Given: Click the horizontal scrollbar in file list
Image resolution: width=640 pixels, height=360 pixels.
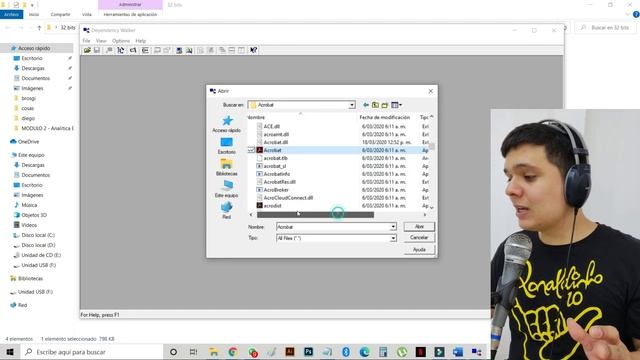Looking at the screenshot, I should (x=315, y=215).
